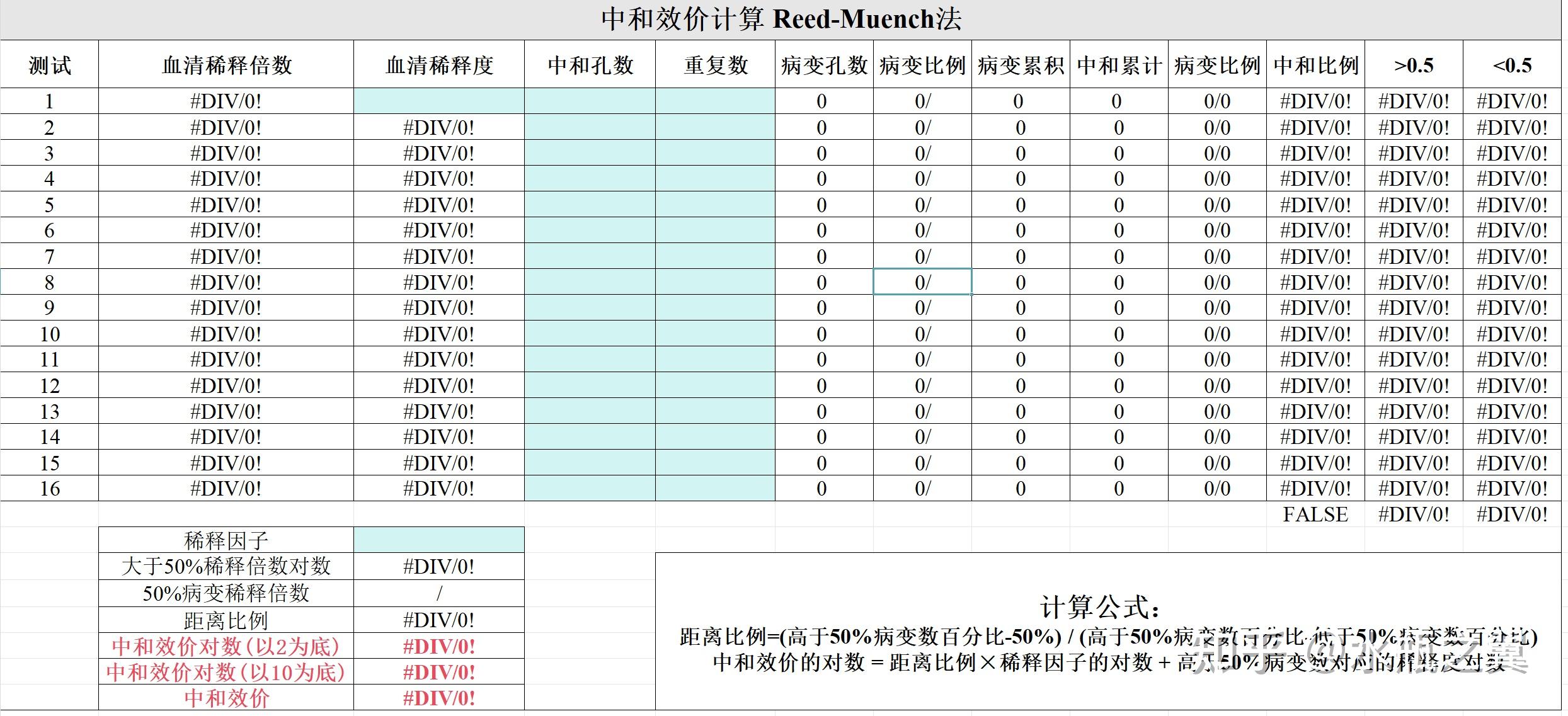1568x716 pixels.
Task: Click the title 中和效价计算 Reed-Muench法
Action: [779, 17]
